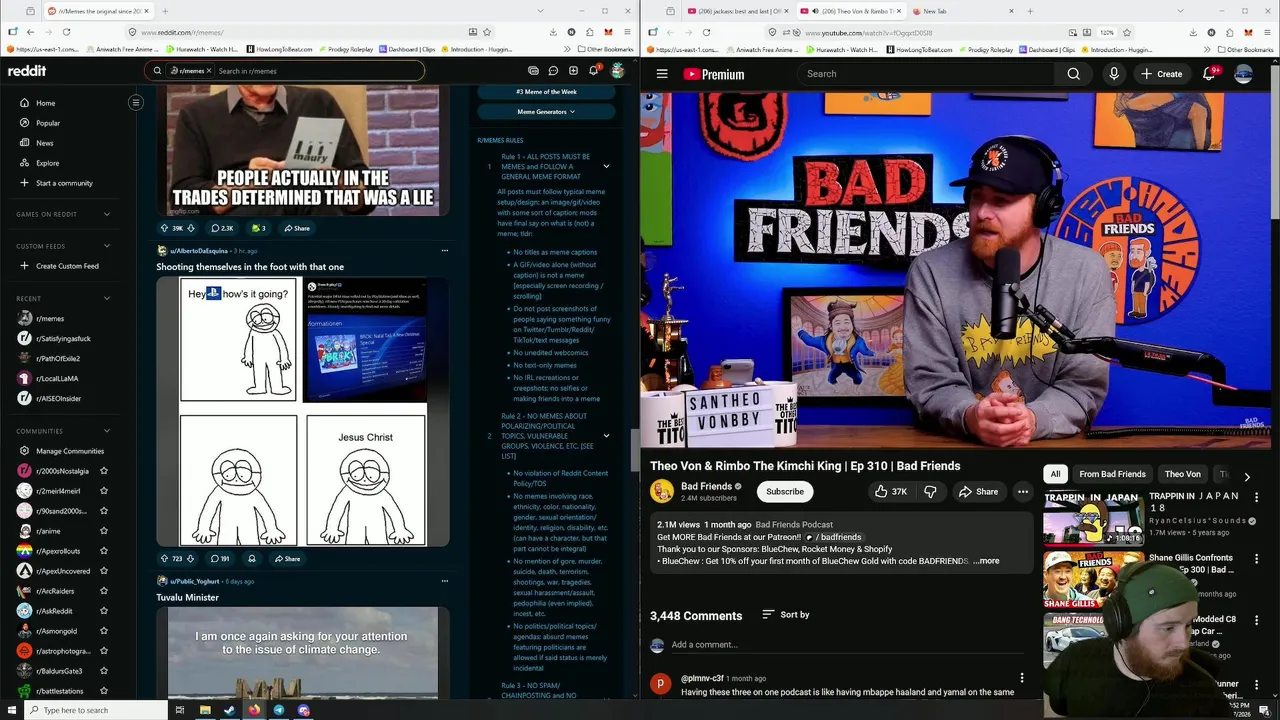Collapse Communities section in sidebar
The image size is (1280, 720).
pyautogui.click(x=107, y=431)
